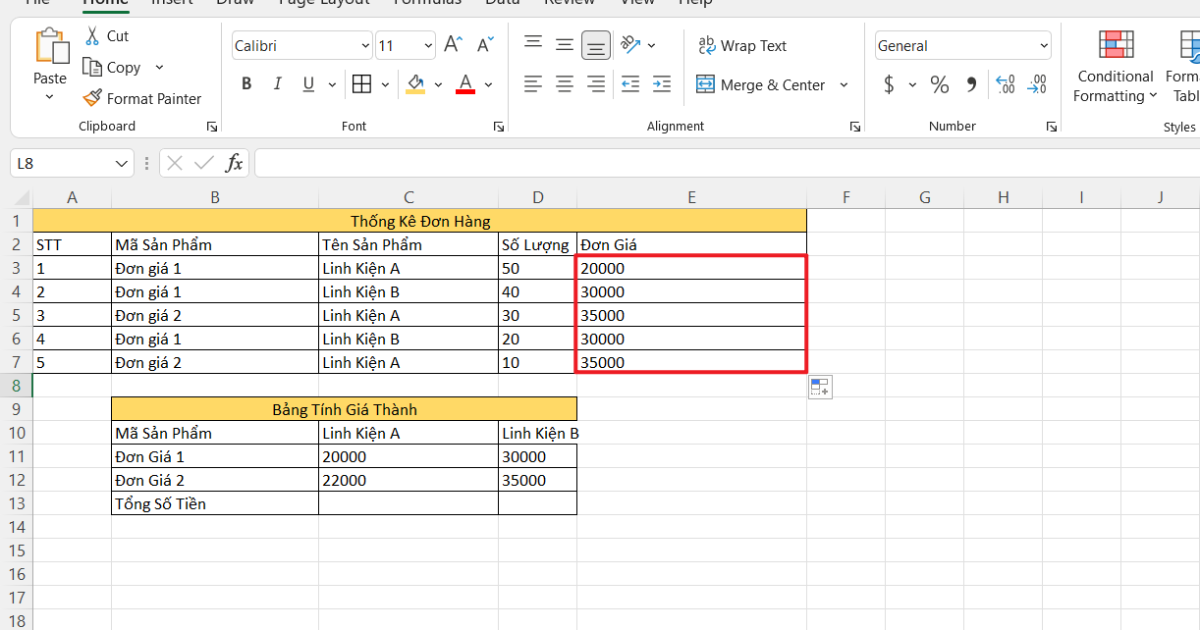Click the Số Lượng header cell
The image size is (1200, 630).
tap(538, 244)
